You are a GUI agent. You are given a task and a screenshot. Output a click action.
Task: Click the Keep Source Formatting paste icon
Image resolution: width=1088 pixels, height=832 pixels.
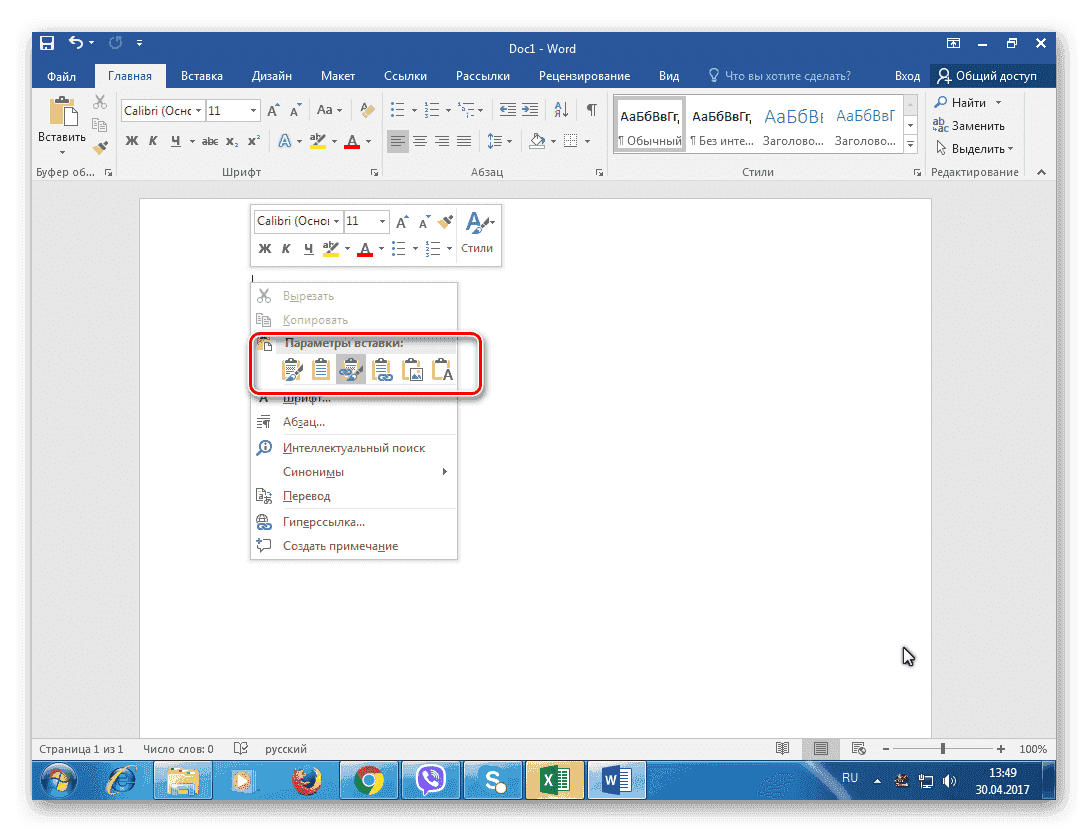[291, 371]
